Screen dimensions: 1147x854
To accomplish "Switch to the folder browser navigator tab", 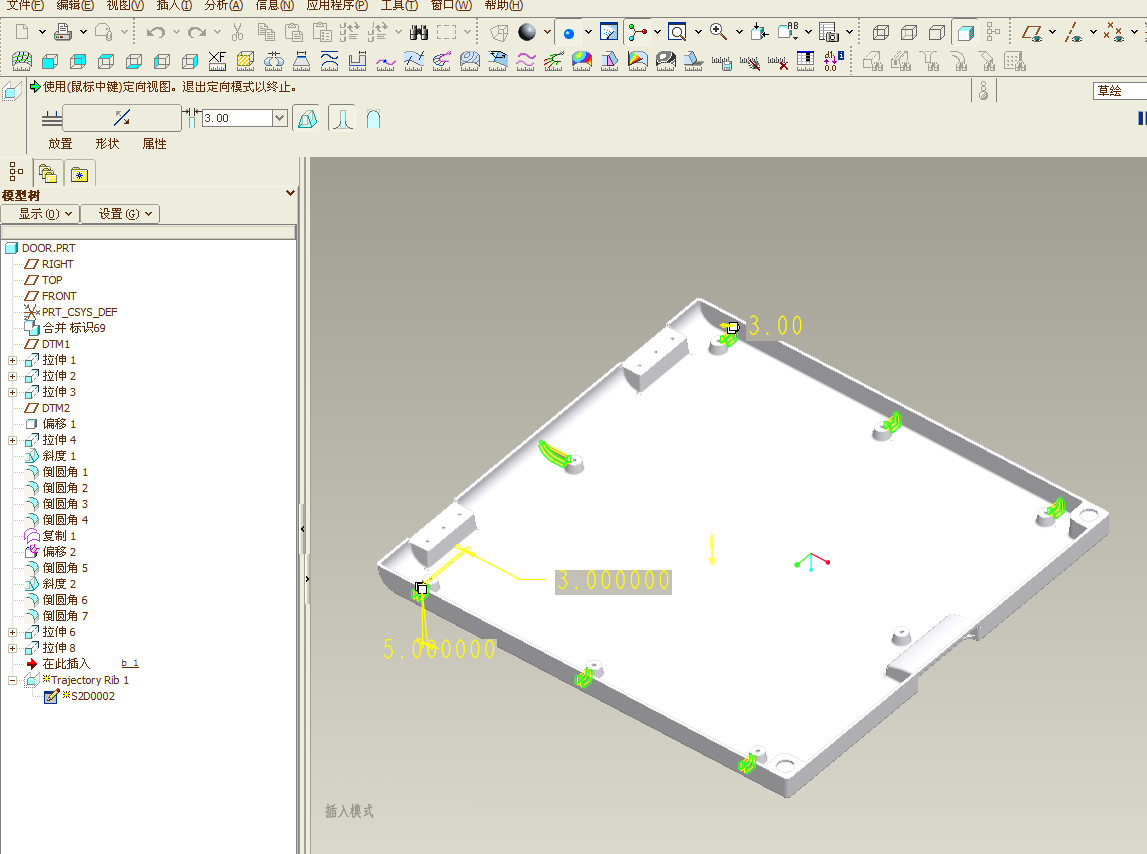I will point(48,174).
